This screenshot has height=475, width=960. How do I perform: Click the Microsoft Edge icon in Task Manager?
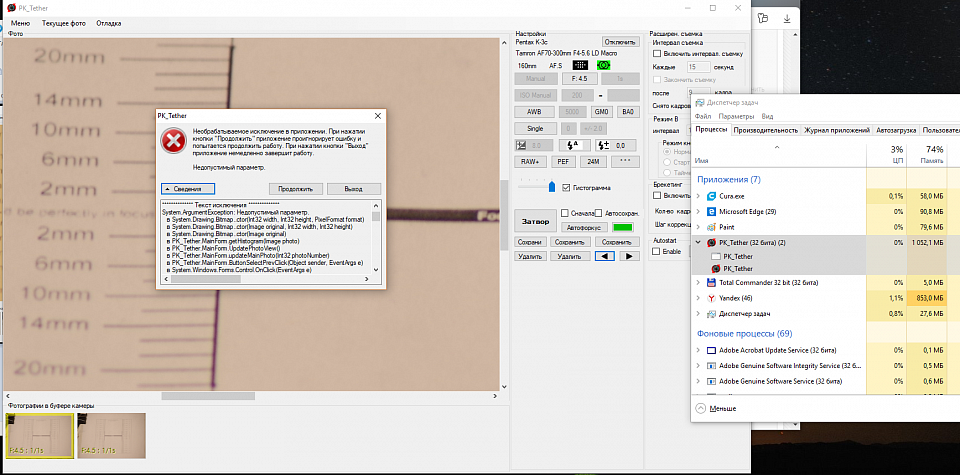coord(711,212)
